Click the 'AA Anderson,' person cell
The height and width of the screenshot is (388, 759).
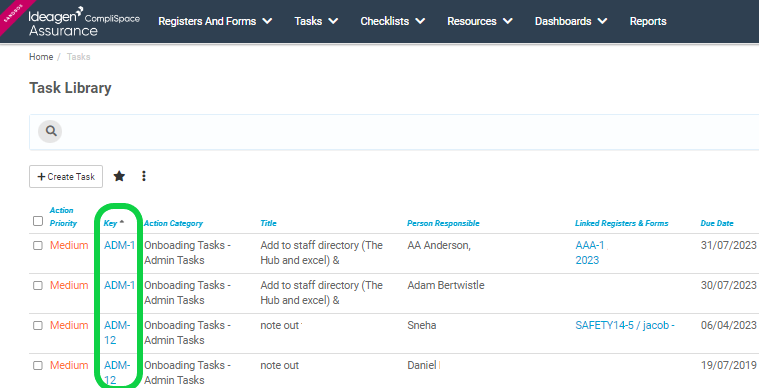click(439, 245)
